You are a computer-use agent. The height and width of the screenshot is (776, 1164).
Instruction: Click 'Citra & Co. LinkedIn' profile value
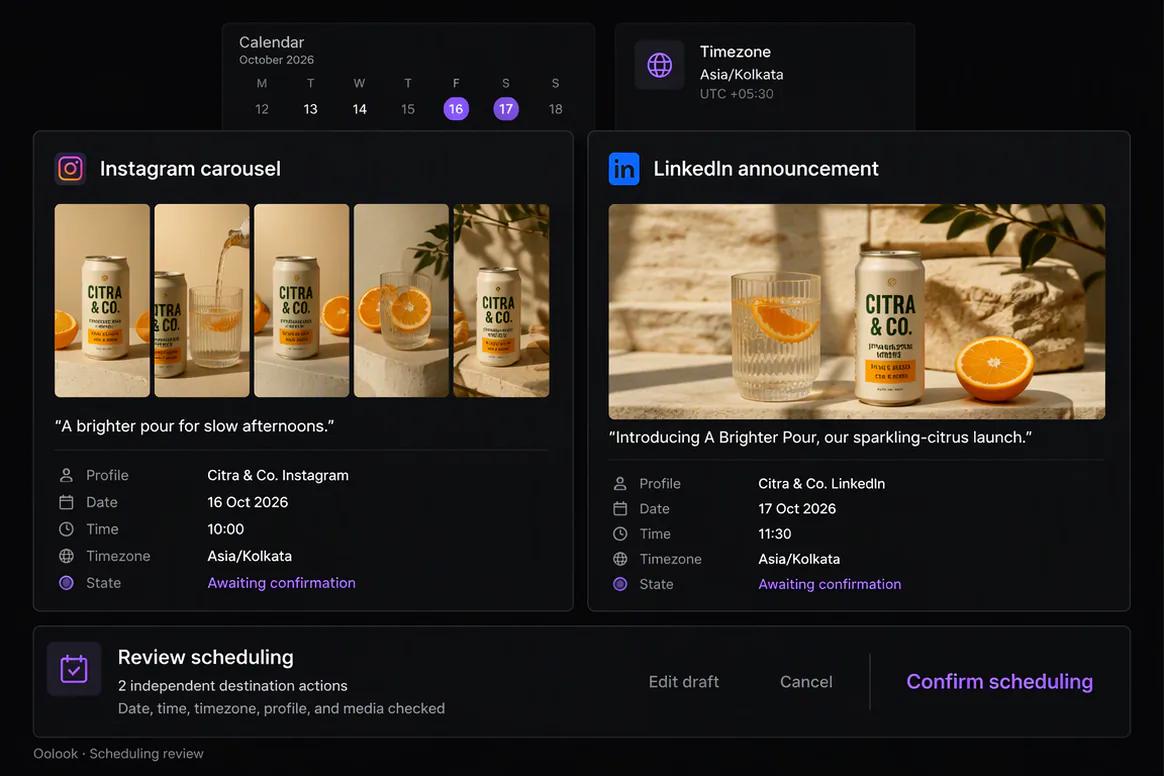[822, 483]
